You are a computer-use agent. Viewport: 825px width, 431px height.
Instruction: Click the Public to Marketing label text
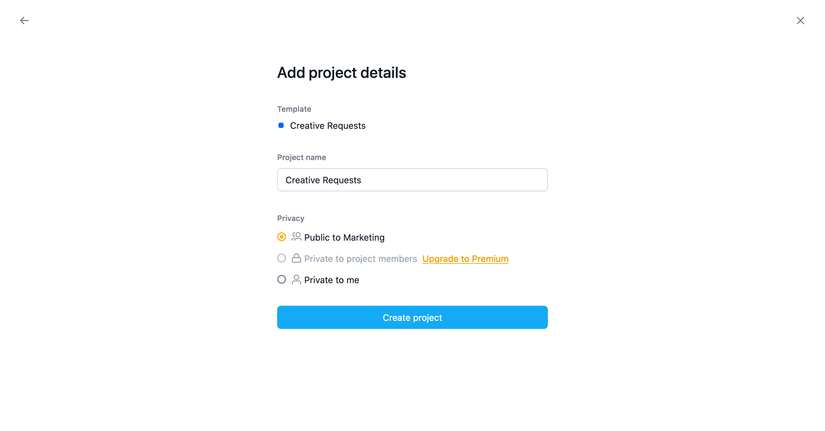pos(344,238)
